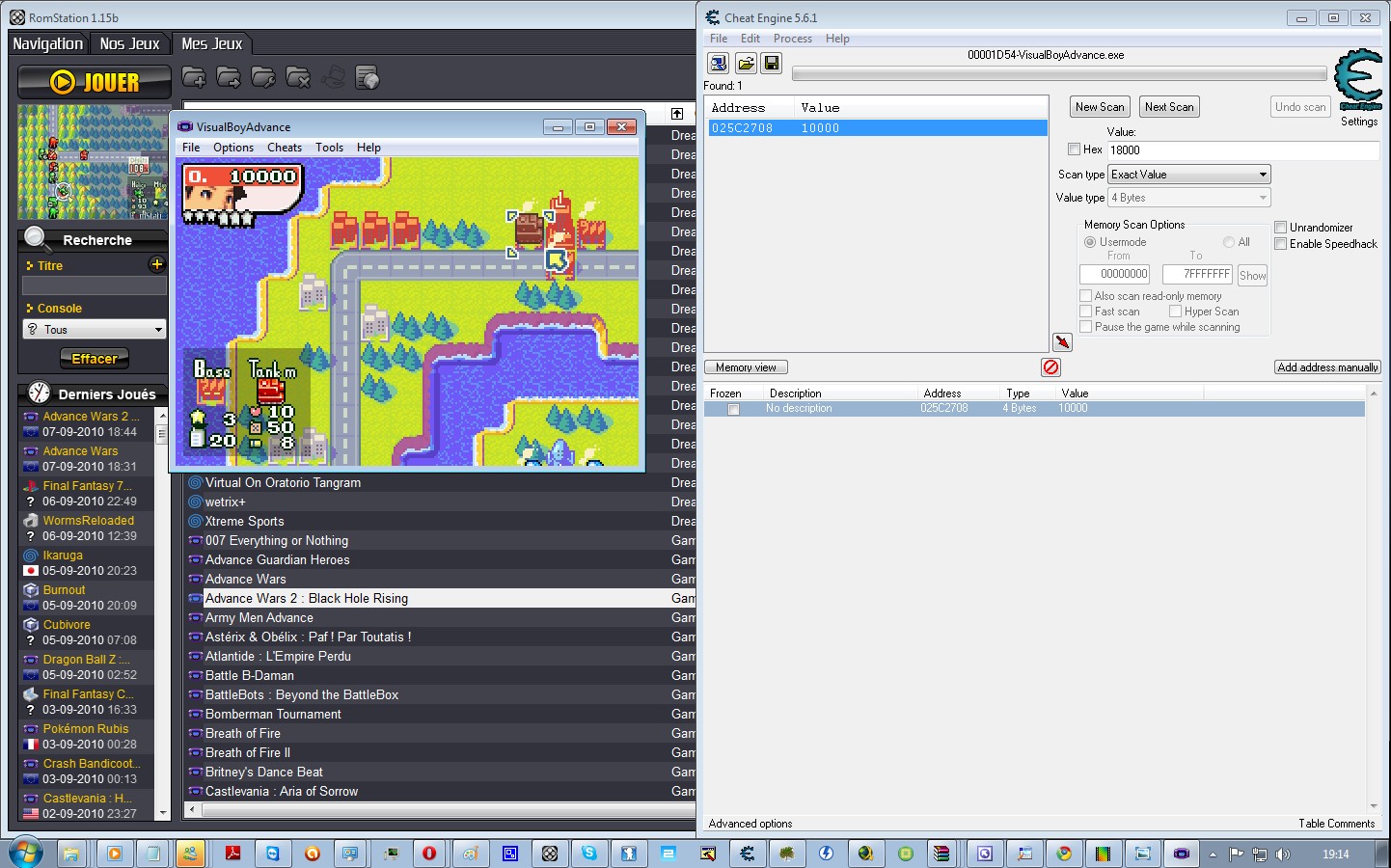Open the Windows Start button
This screenshot has height=868, width=1391.
click(26, 854)
